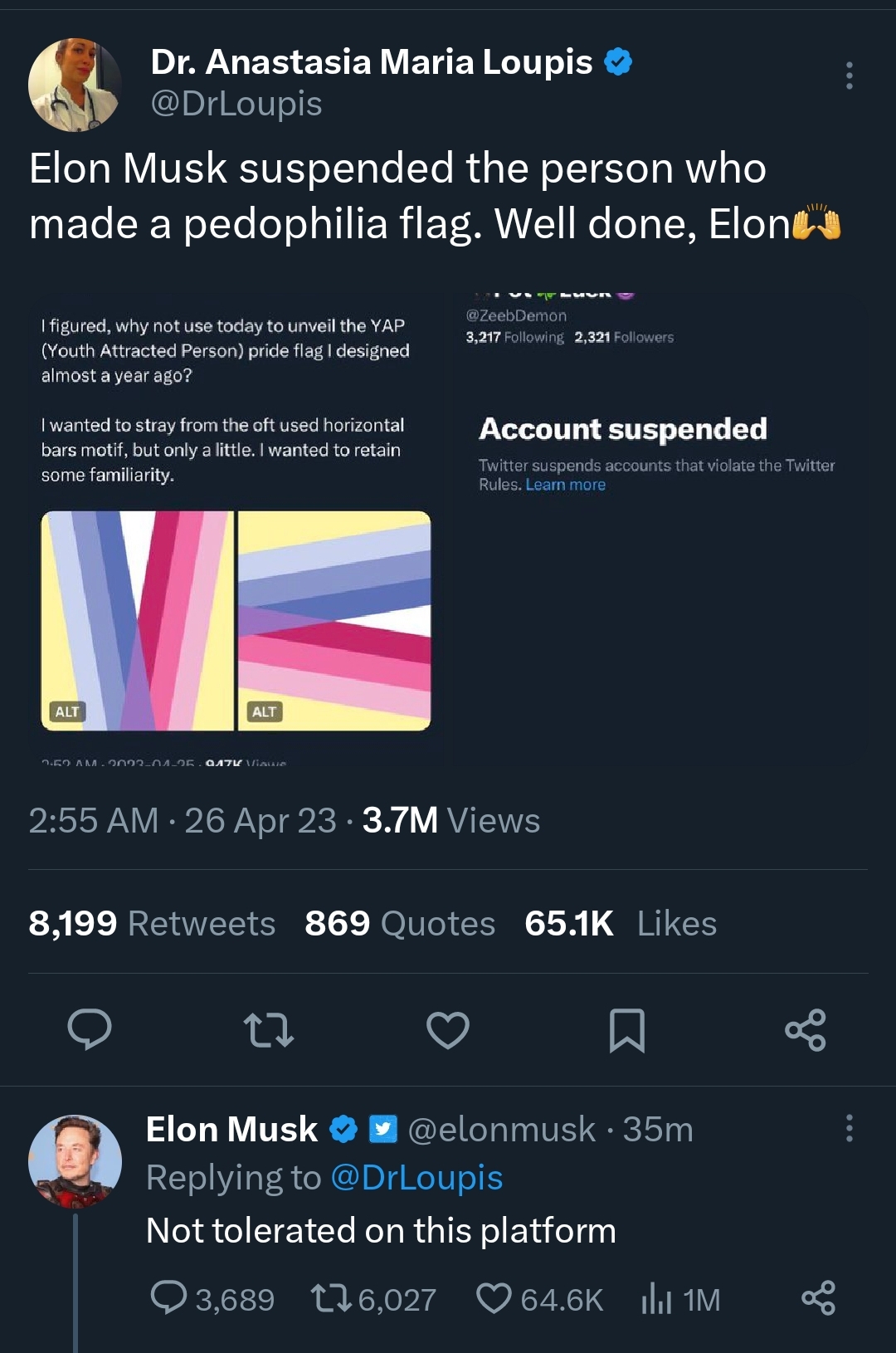Retweet the main tweet by DrLoupis
Viewport: 896px width, 1353px height.
[269, 1030]
